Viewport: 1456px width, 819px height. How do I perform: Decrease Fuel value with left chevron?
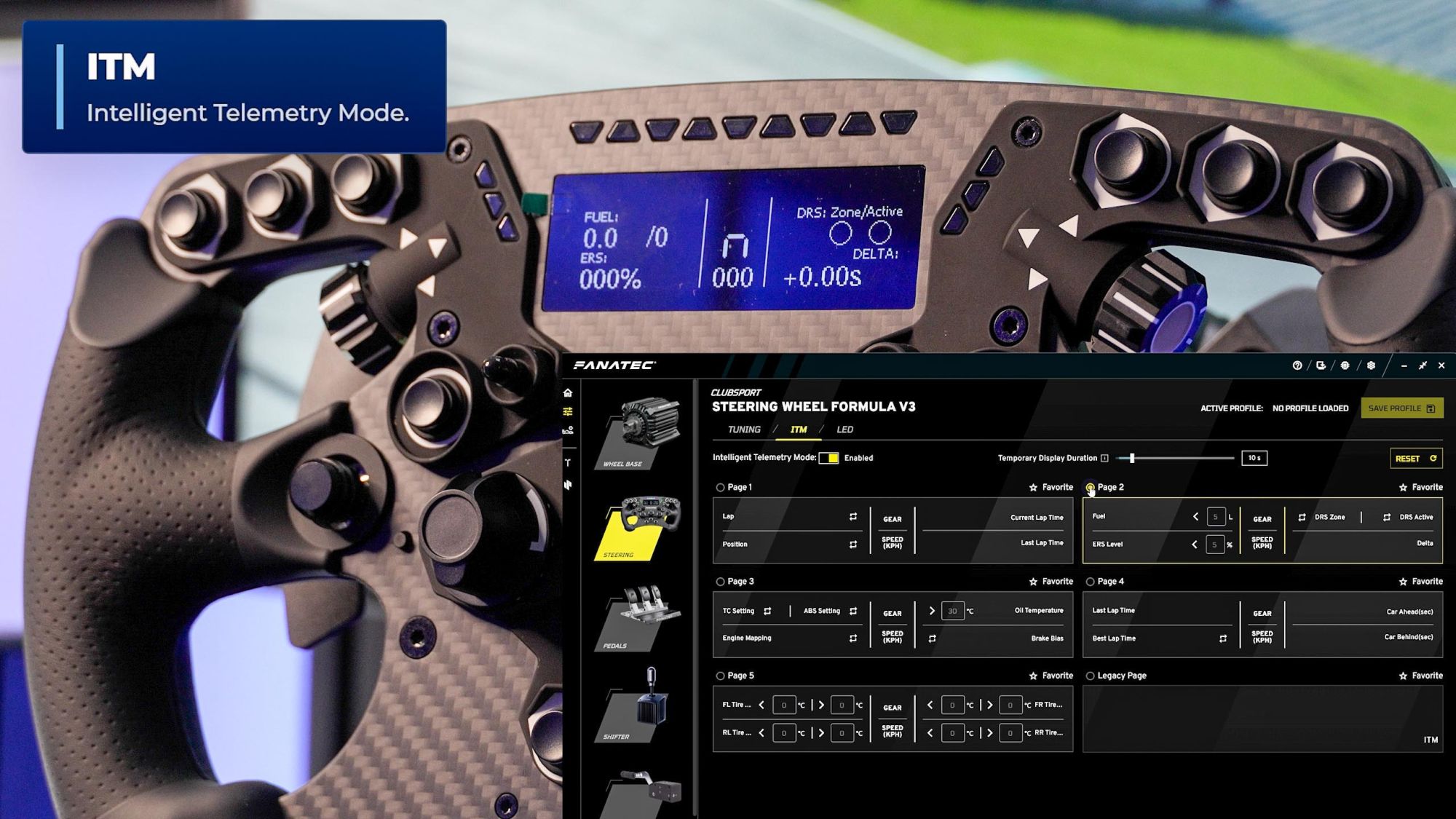(x=1195, y=517)
